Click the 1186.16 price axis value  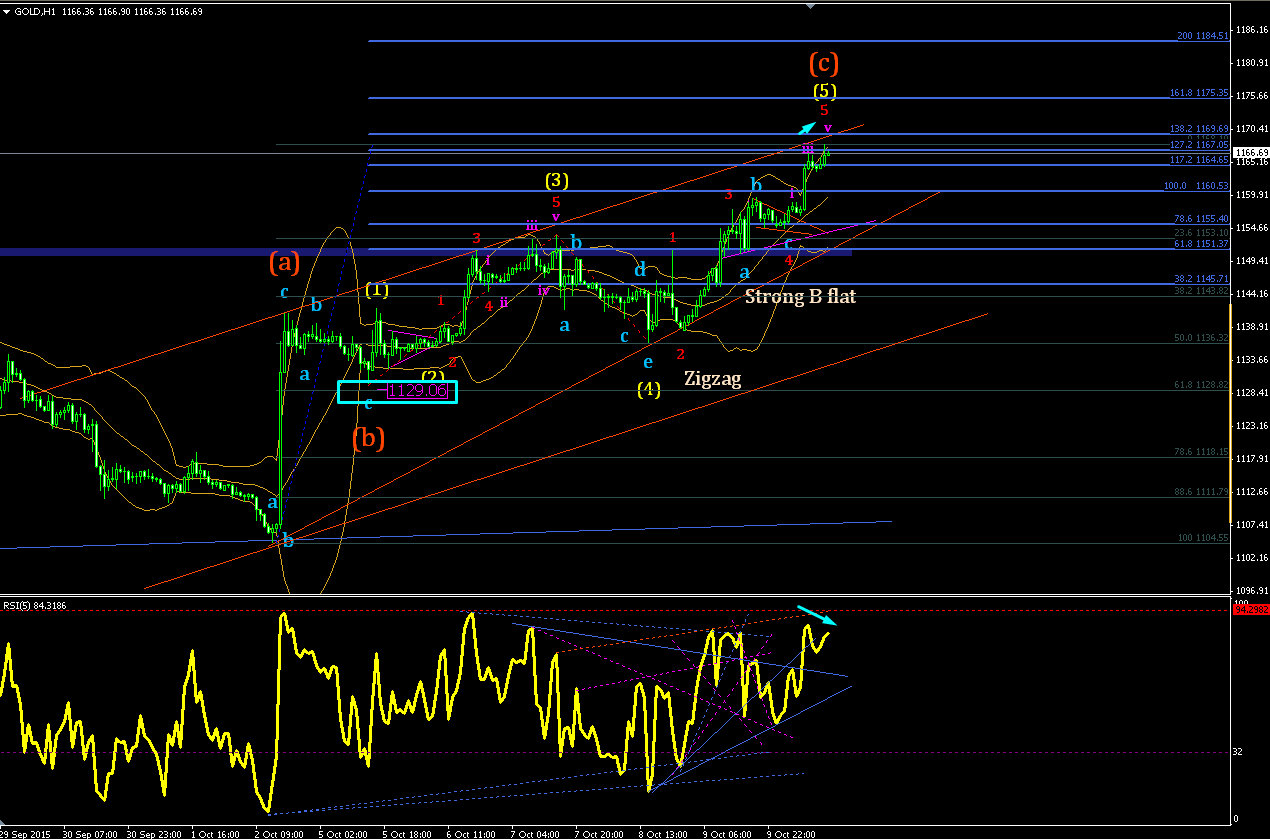coord(1252,30)
